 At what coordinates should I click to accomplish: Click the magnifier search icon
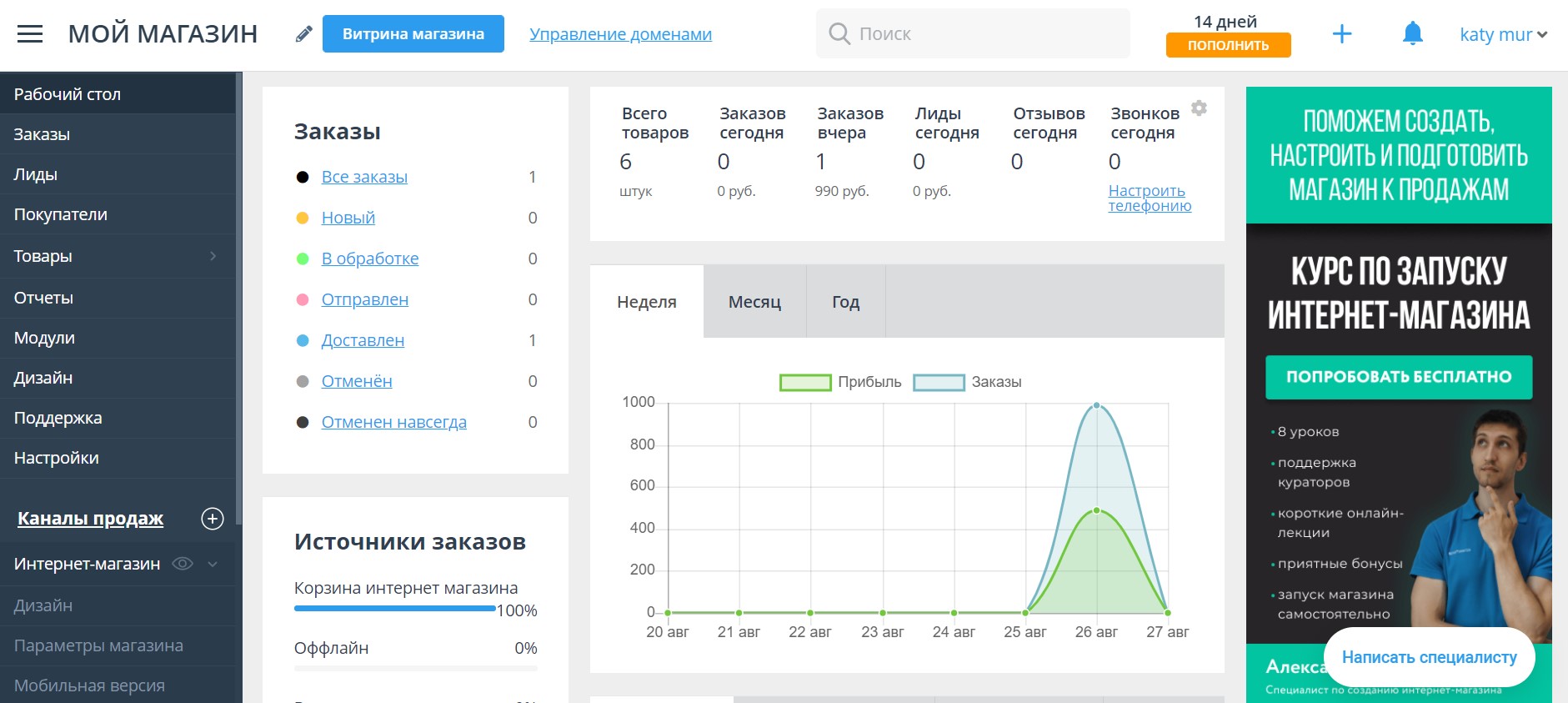839,34
